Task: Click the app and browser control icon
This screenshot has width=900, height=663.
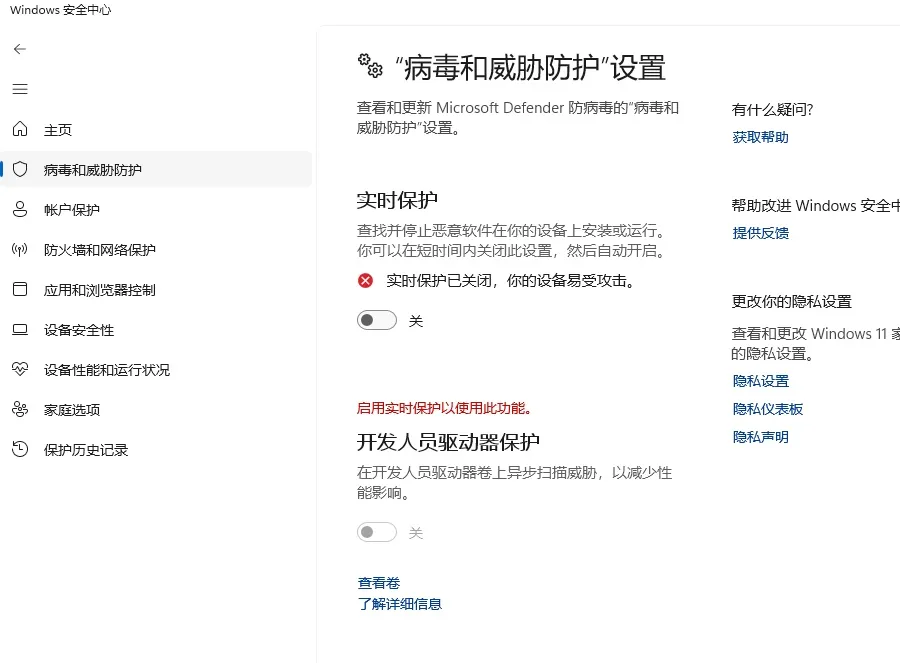Action: (x=20, y=290)
